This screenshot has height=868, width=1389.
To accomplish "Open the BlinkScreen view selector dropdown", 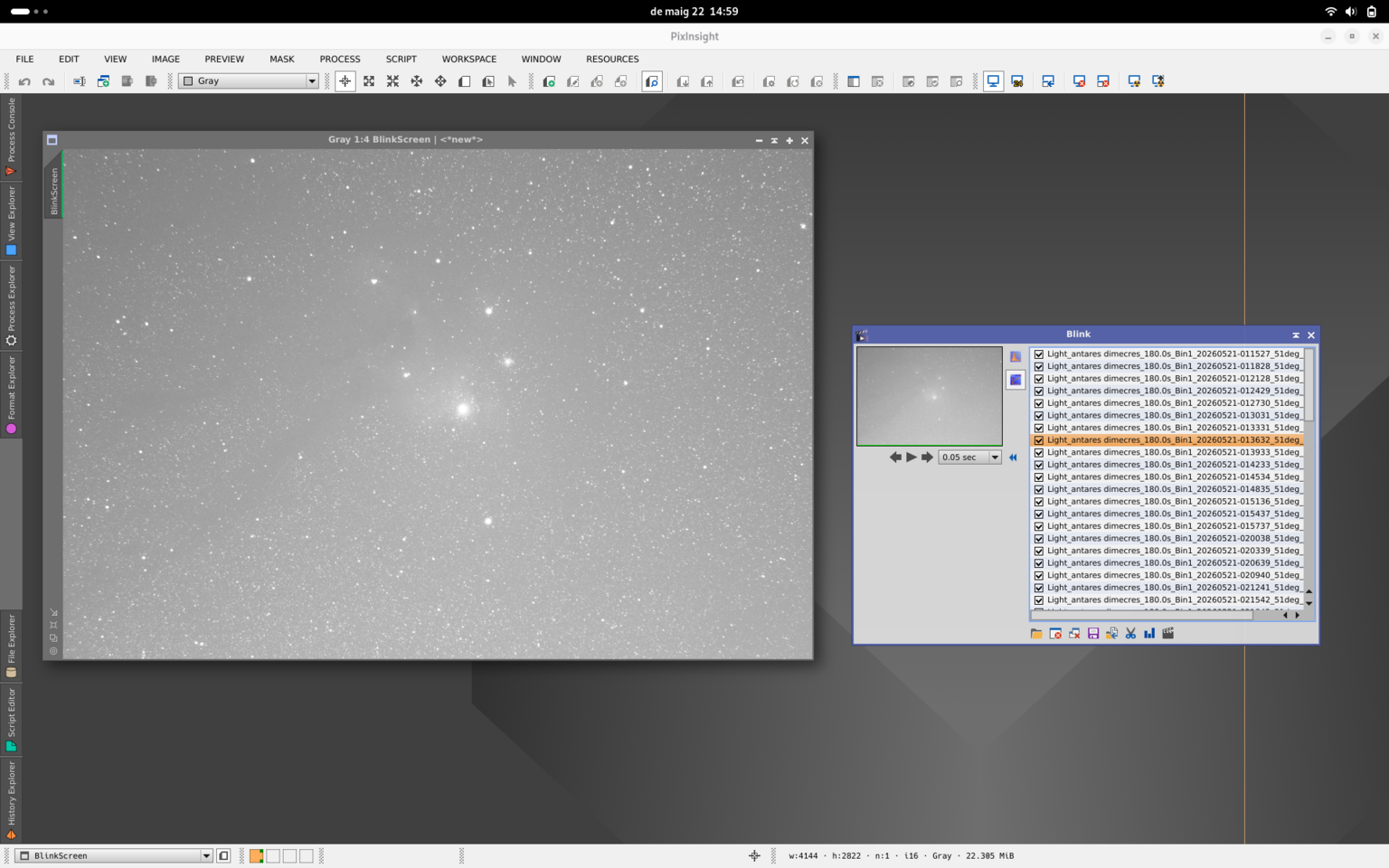I will [115, 855].
